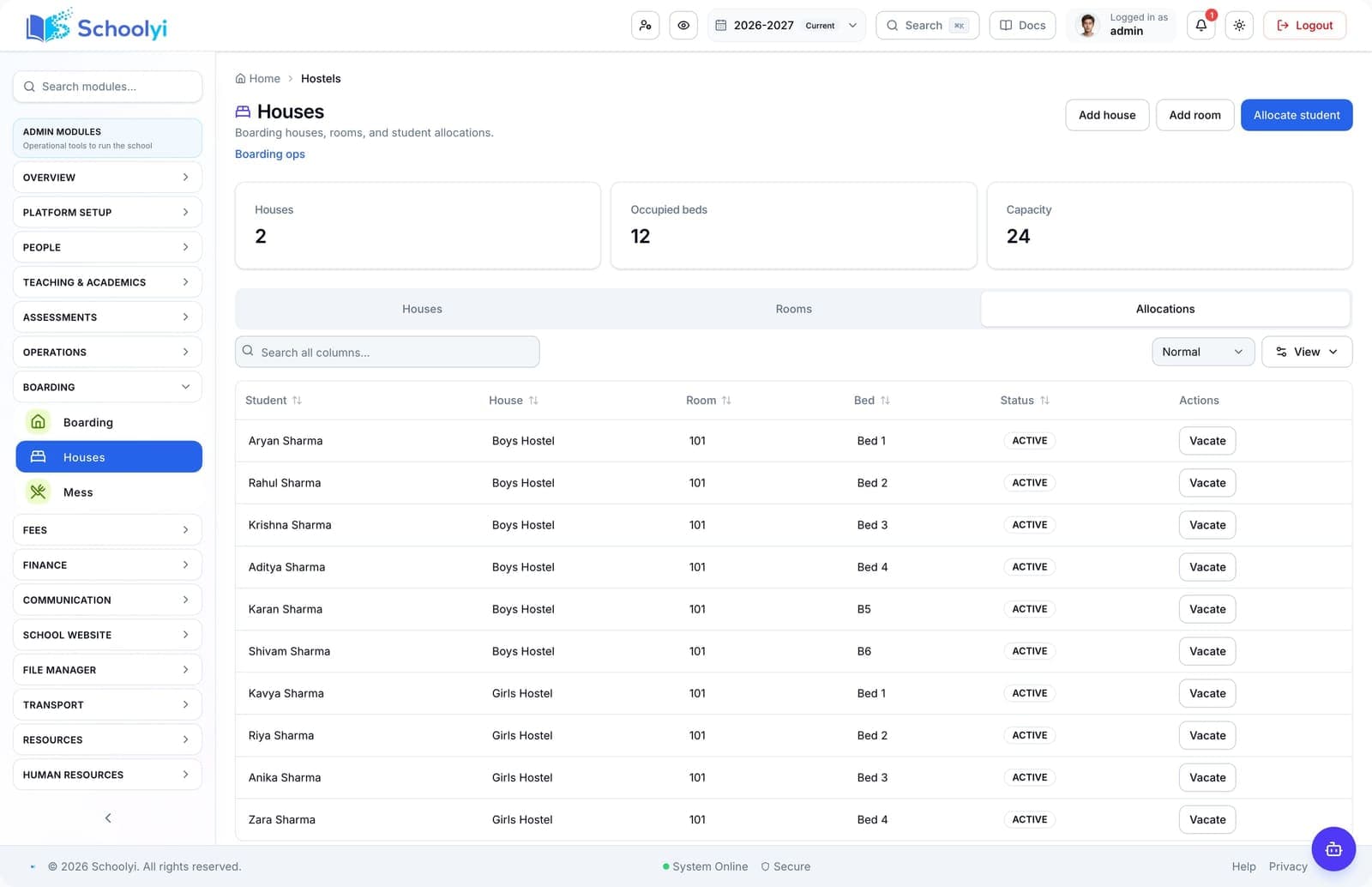
Task: Switch to the Houses tab
Action: (x=422, y=309)
